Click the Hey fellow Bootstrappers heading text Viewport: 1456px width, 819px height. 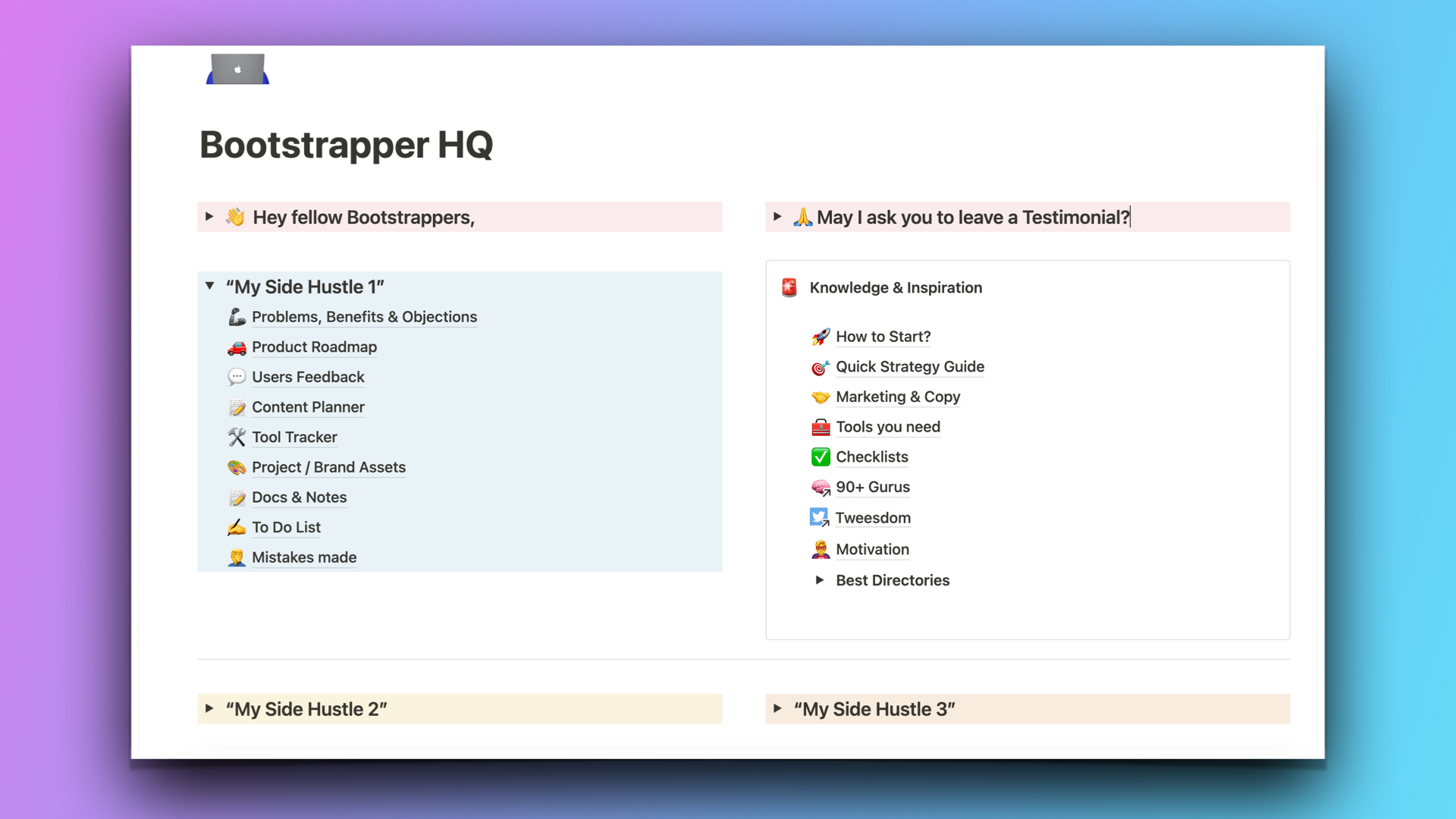(364, 218)
